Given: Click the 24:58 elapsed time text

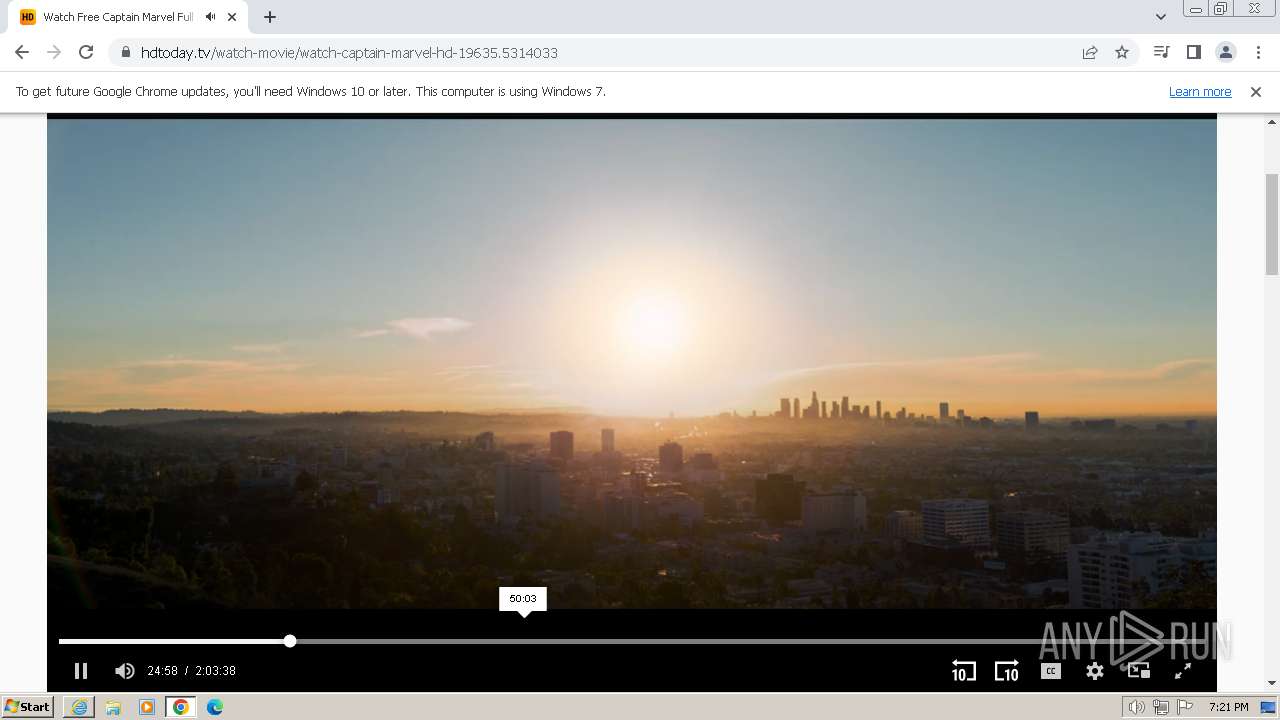Looking at the screenshot, I should pos(162,671).
